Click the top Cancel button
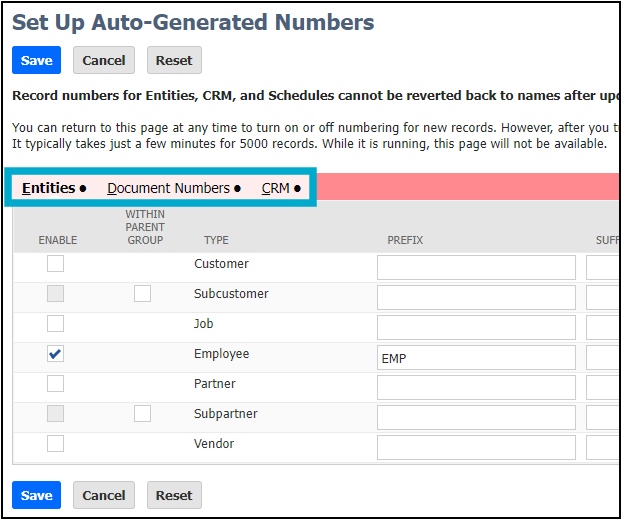Screen dimensions: 621x519 coord(103,60)
